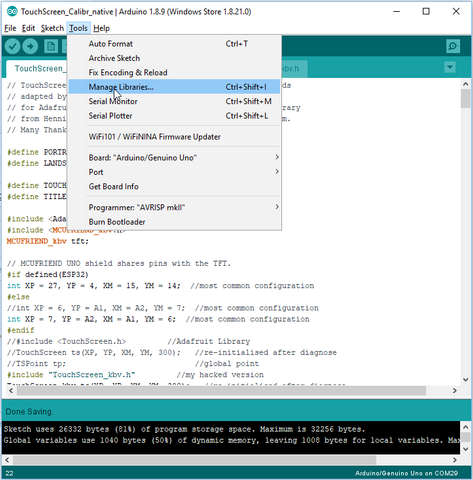Click the '#if defined(ESP32)' line
The width and height of the screenshot is (473, 480).
click(48, 274)
